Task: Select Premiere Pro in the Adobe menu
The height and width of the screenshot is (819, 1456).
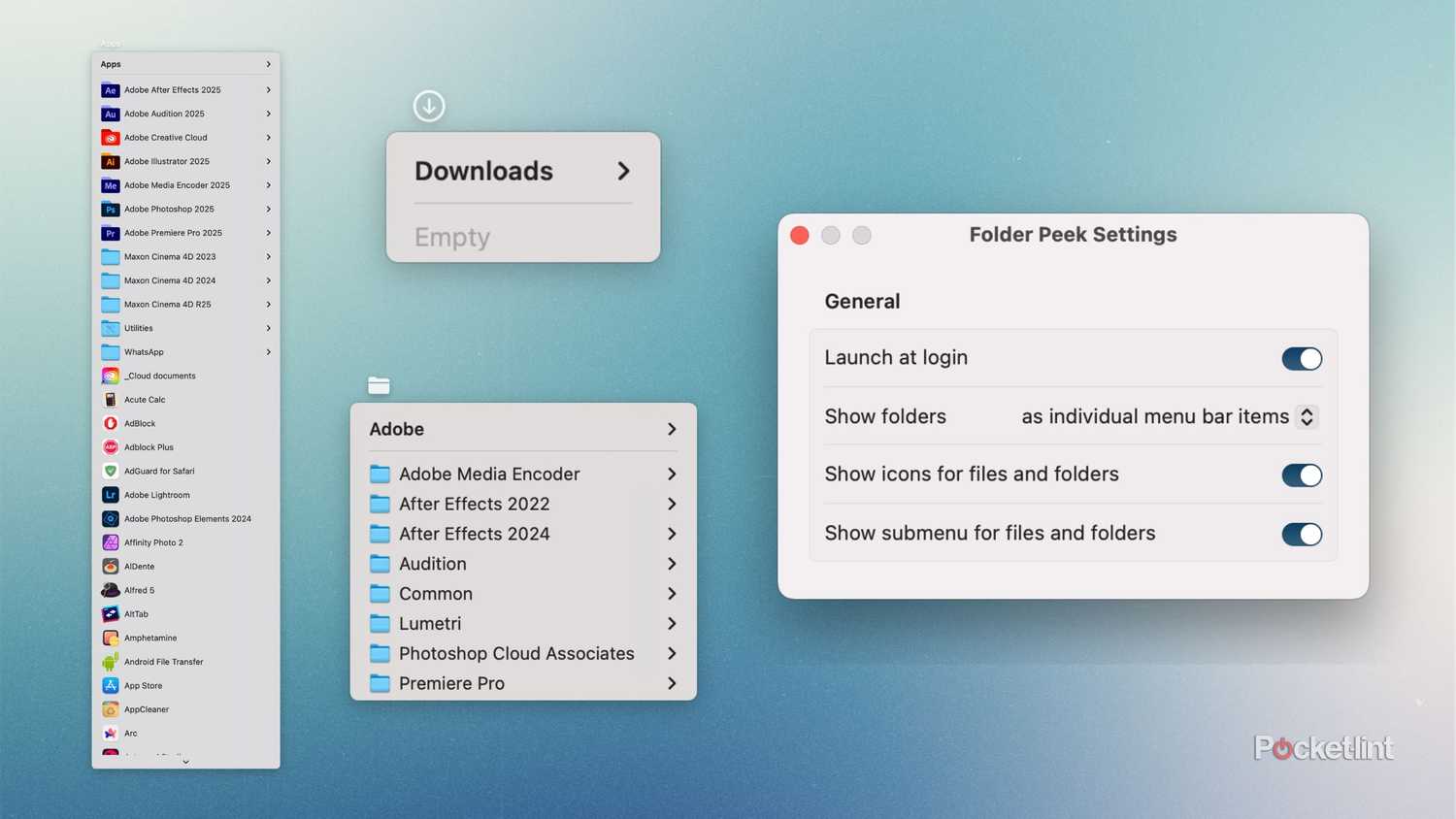Action: 451,683
